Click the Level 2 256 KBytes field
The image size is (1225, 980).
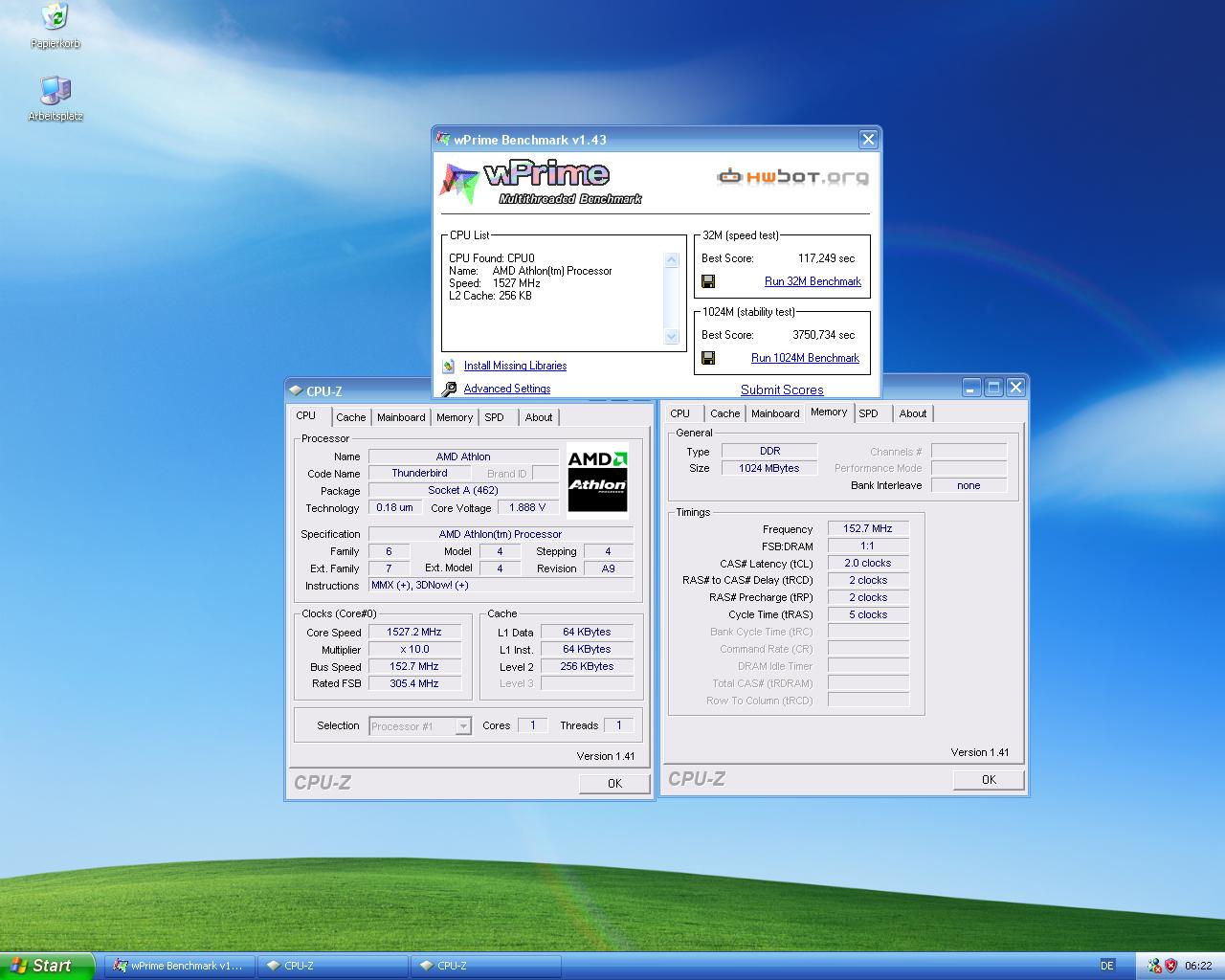coord(588,666)
